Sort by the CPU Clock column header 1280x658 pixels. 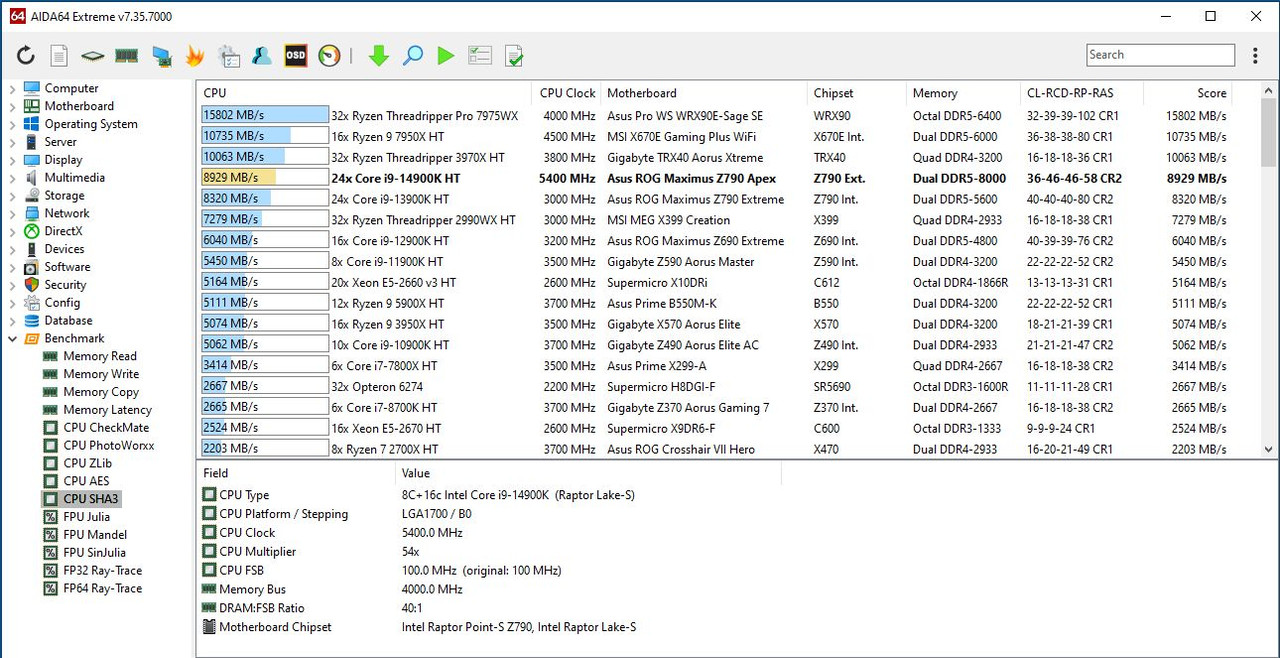pos(566,93)
